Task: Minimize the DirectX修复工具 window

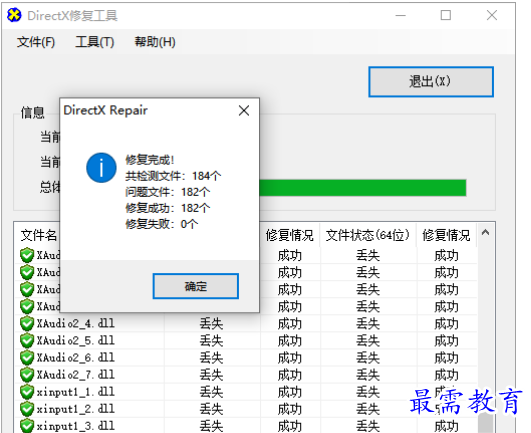Action: (x=401, y=15)
